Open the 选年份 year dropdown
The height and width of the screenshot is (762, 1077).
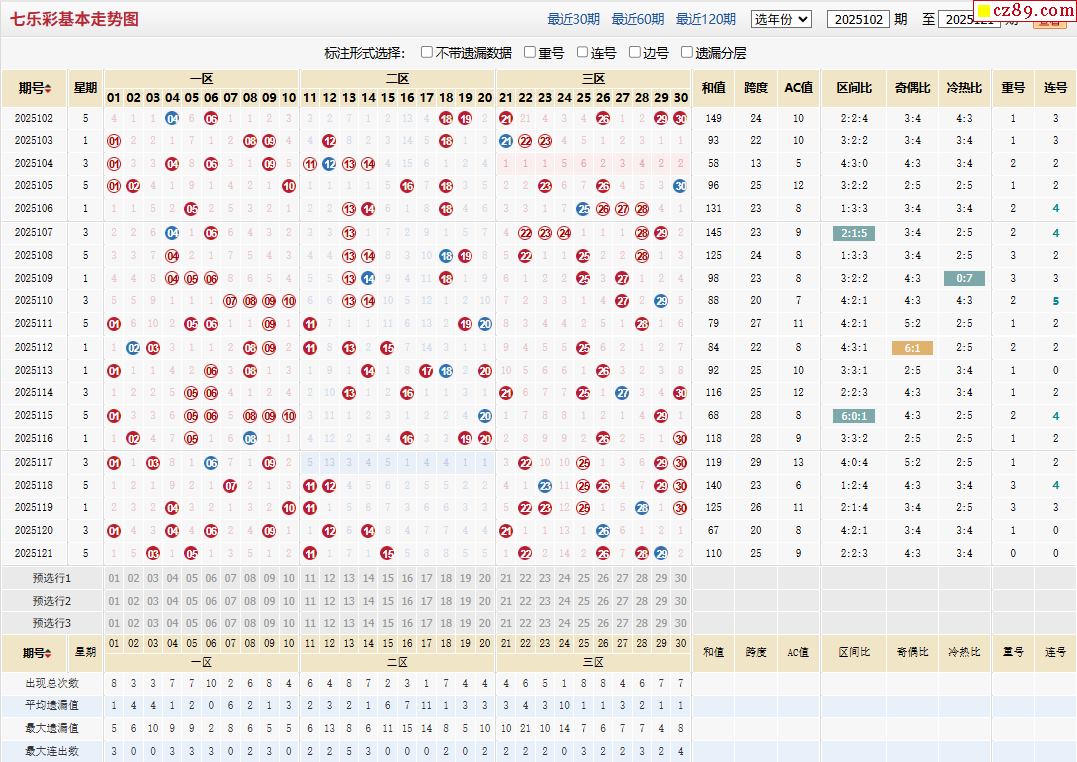click(x=781, y=19)
